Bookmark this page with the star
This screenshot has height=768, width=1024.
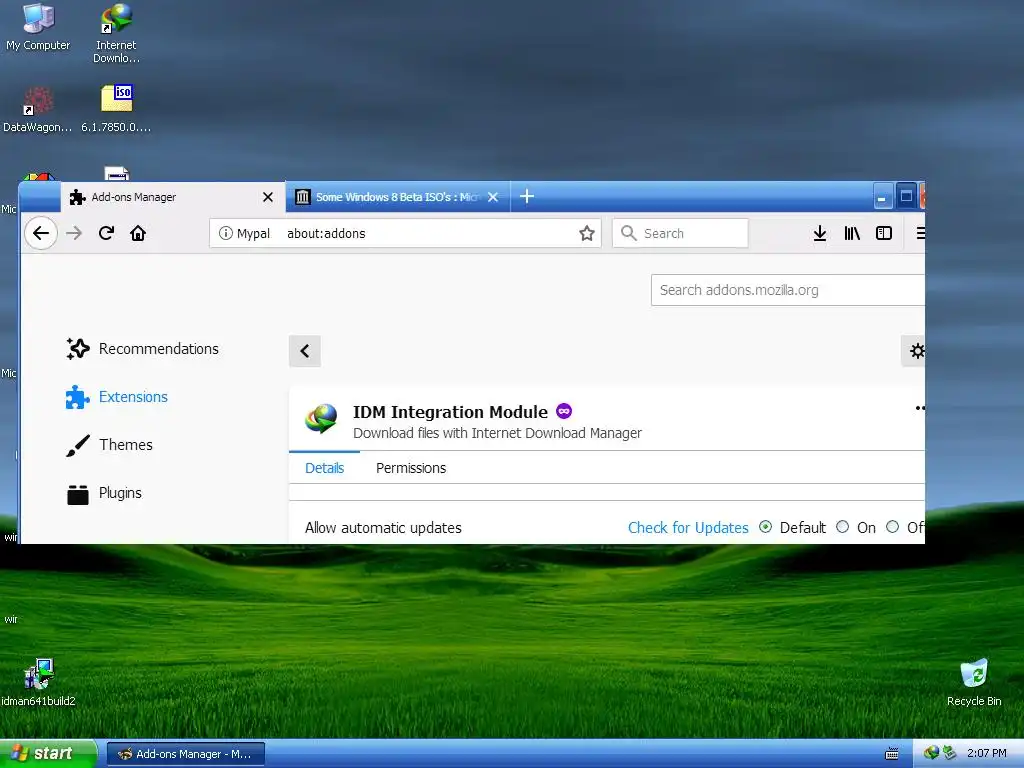coord(586,233)
